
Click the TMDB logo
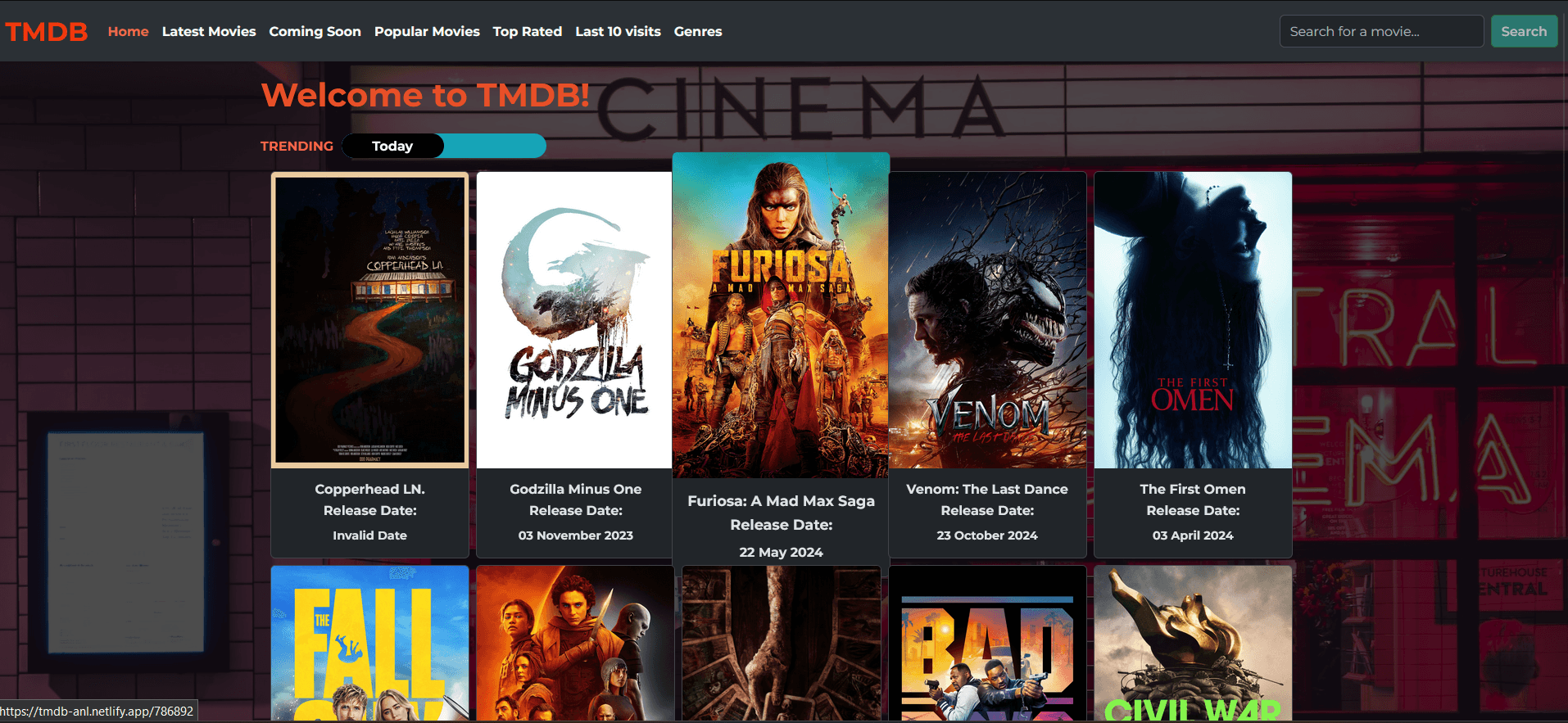[47, 31]
